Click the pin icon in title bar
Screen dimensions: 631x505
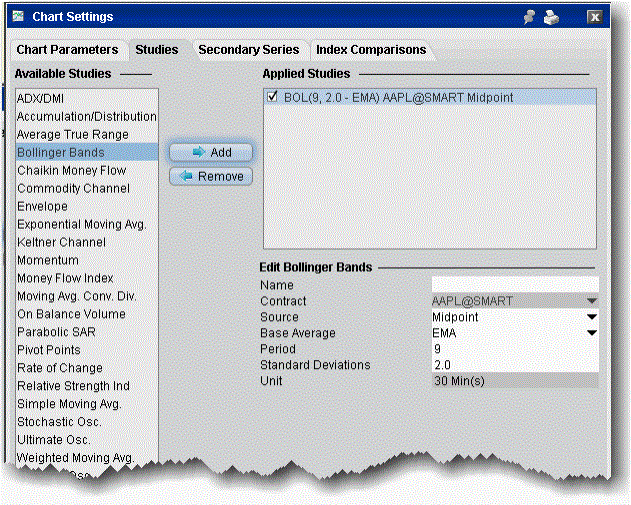click(x=529, y=17)
